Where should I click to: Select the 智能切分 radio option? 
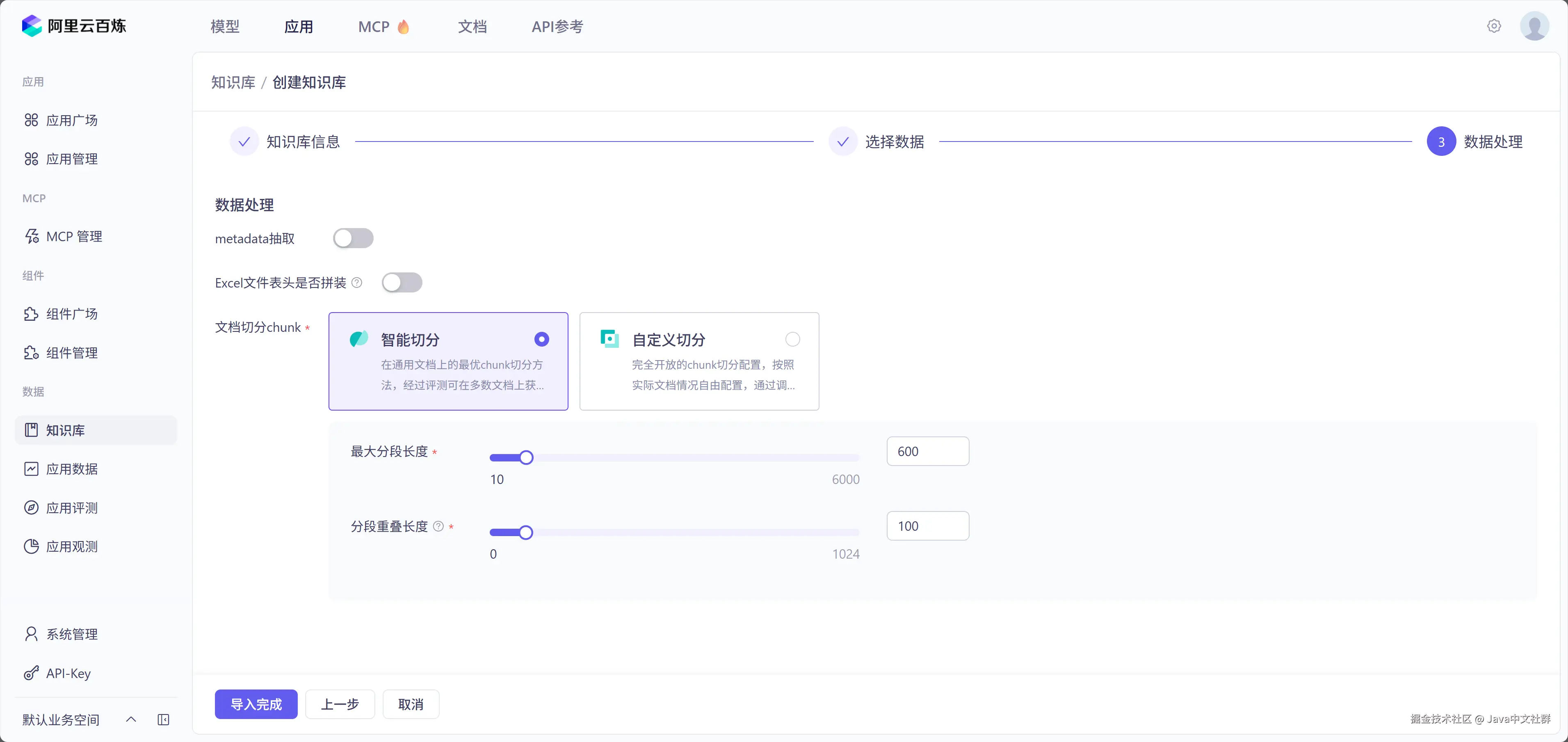point(541,339)
